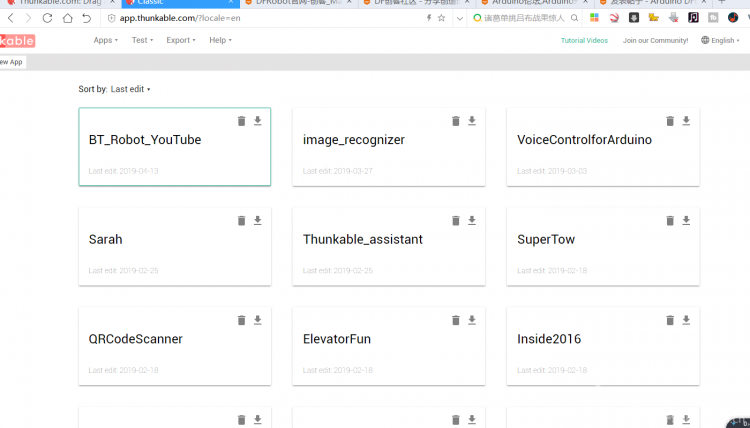Viewport: 750px width, 428px height.
Task: Switch to the first DFRobot tab
Action: [299, 2]
